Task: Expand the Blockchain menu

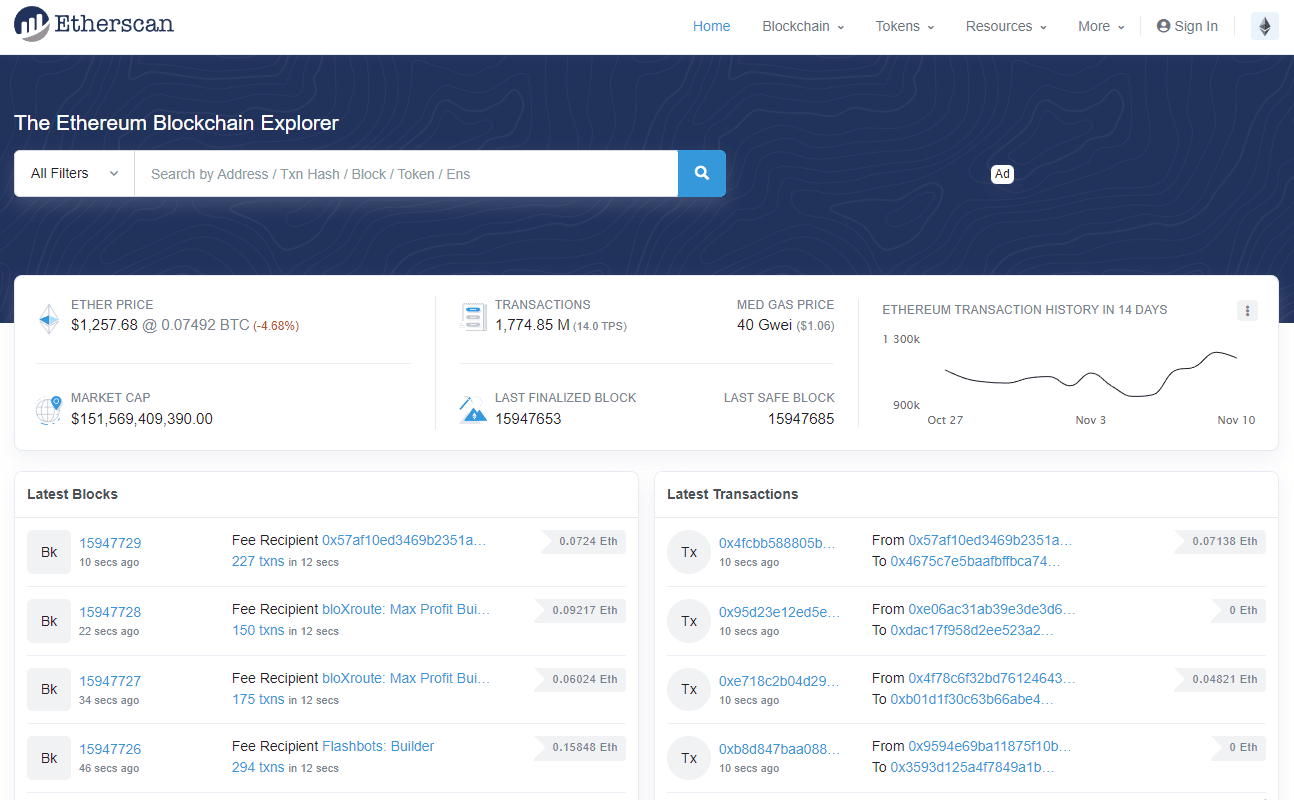Action: pos(803,26)
